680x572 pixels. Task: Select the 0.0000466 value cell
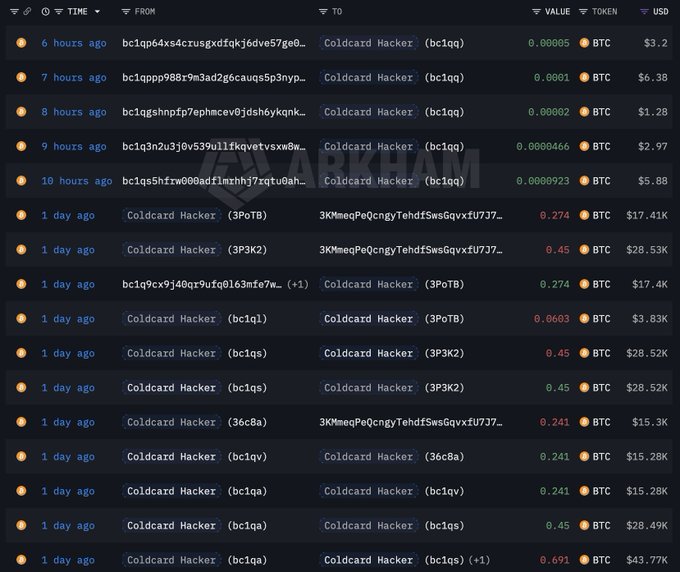point(543,147)
